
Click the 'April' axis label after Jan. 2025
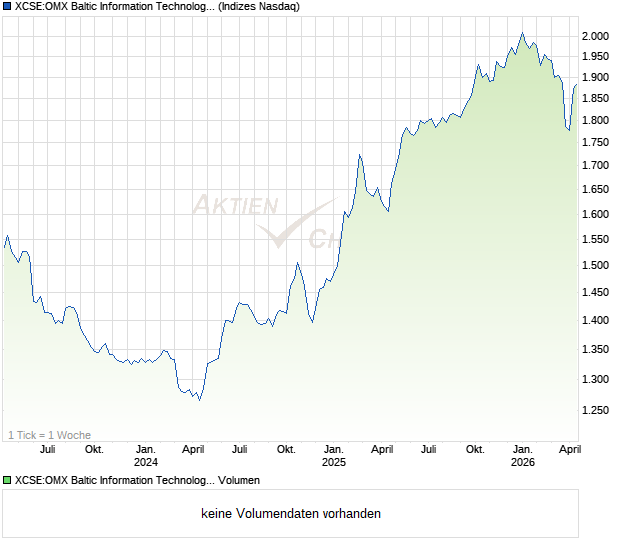click(382, 450)
